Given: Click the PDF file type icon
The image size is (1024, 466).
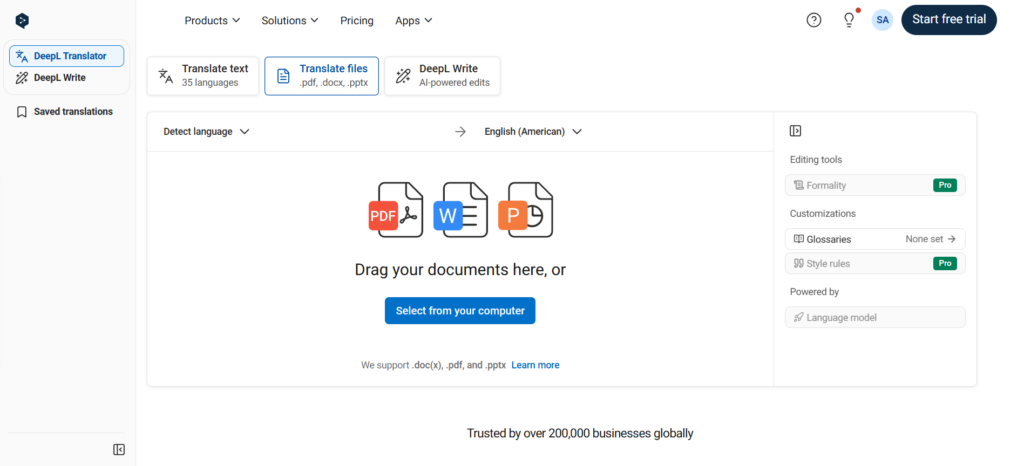Looking at the screenshot, I should [396, 210].
